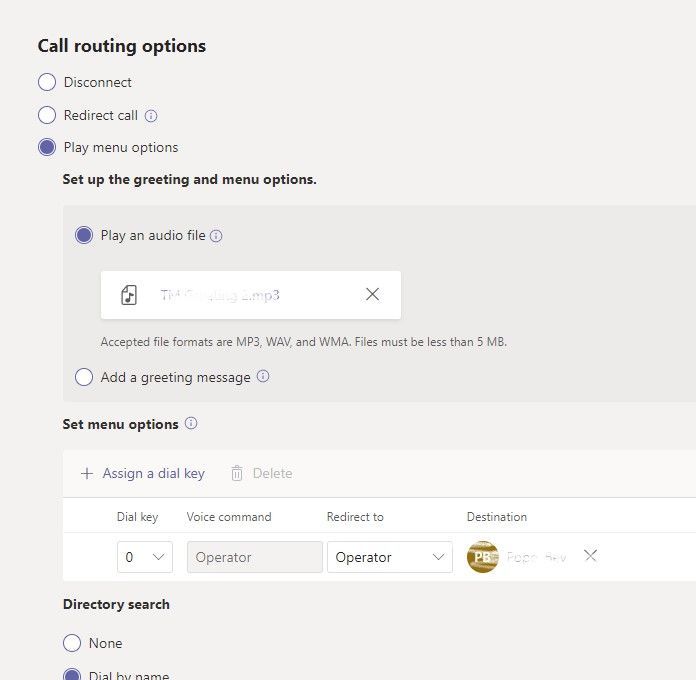Click the uploaded mp3 file name
The height and width of the screenshot is (680, 696).
(x=220, y=295)
